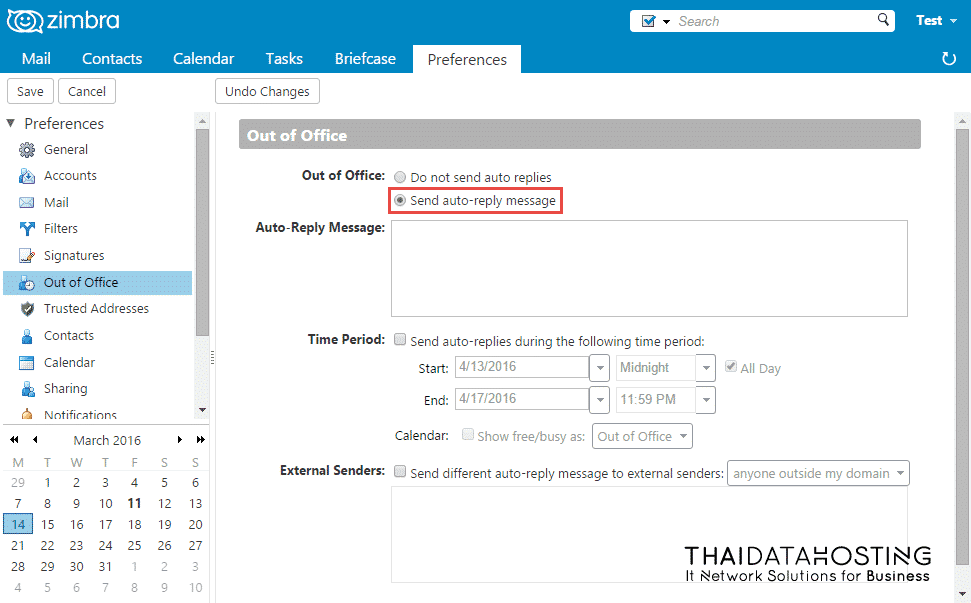Select Send auto-reply message option
Screen dimensions: 971x603
point(400,200)
